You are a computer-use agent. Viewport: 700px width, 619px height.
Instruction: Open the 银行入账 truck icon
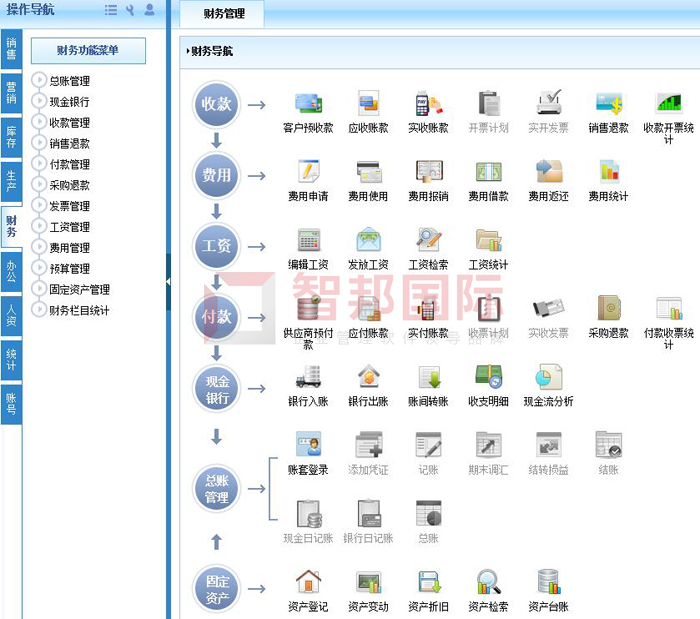307,377
